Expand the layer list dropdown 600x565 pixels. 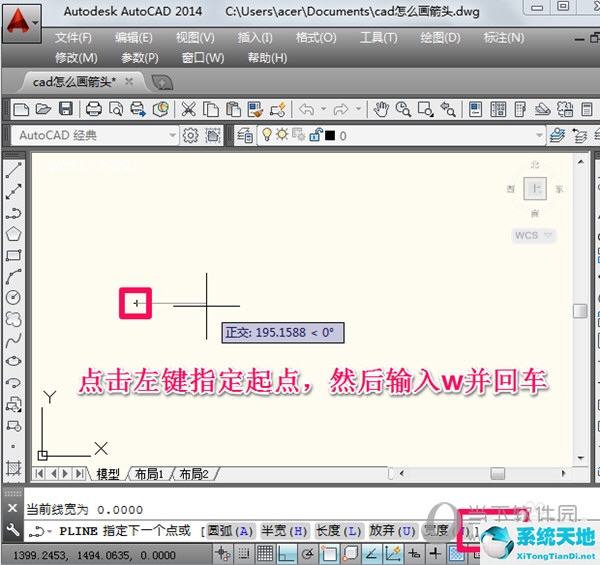pos(539,135)
